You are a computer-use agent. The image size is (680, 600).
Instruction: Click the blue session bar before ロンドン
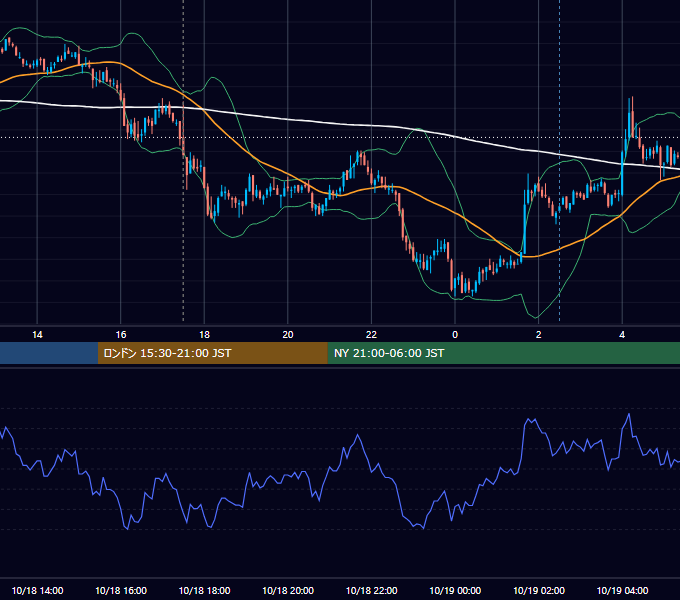[49, 353]
